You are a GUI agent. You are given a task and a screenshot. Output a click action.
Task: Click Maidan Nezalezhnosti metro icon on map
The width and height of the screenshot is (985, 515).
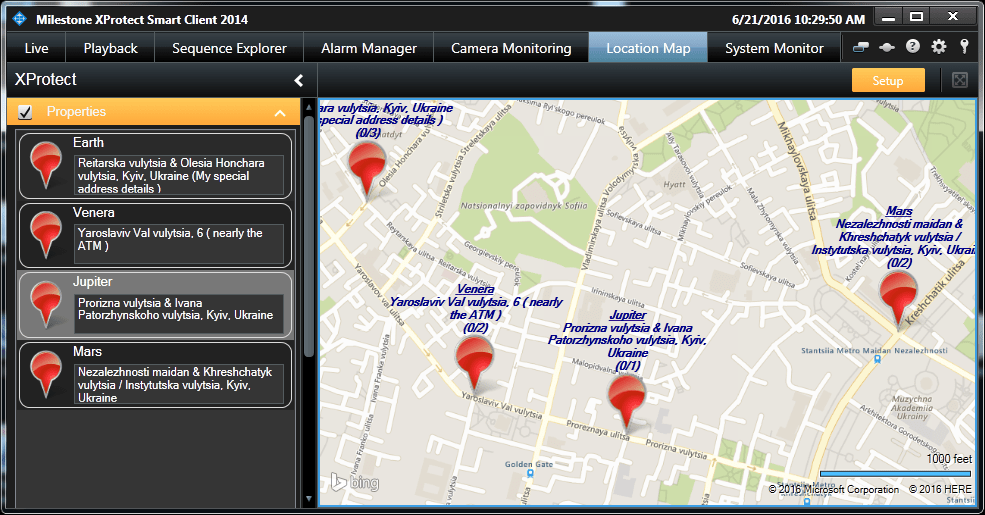(x=877, y=359)
